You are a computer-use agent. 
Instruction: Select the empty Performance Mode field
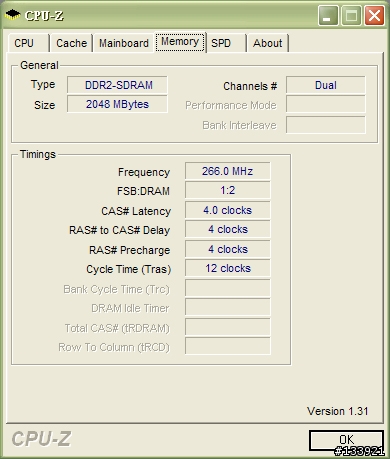click(x=326, y=105)
